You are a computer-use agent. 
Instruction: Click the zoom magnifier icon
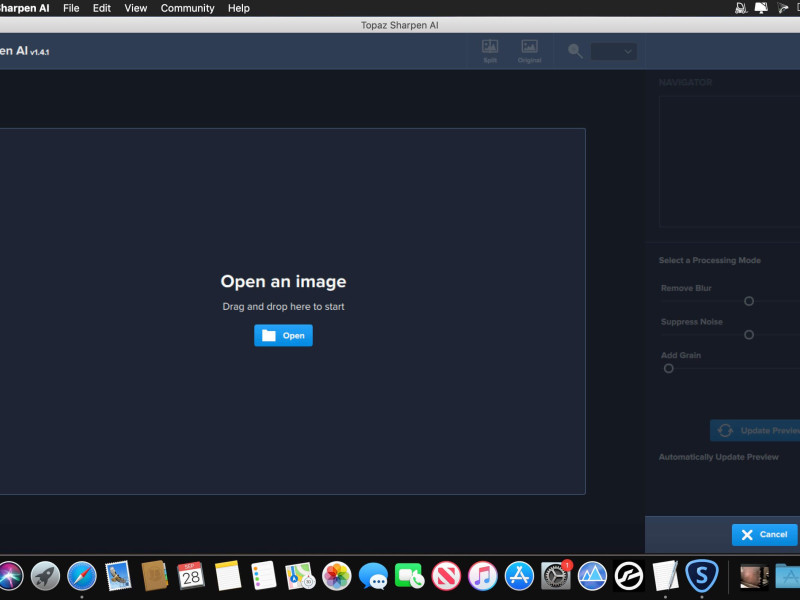point(575,51)
